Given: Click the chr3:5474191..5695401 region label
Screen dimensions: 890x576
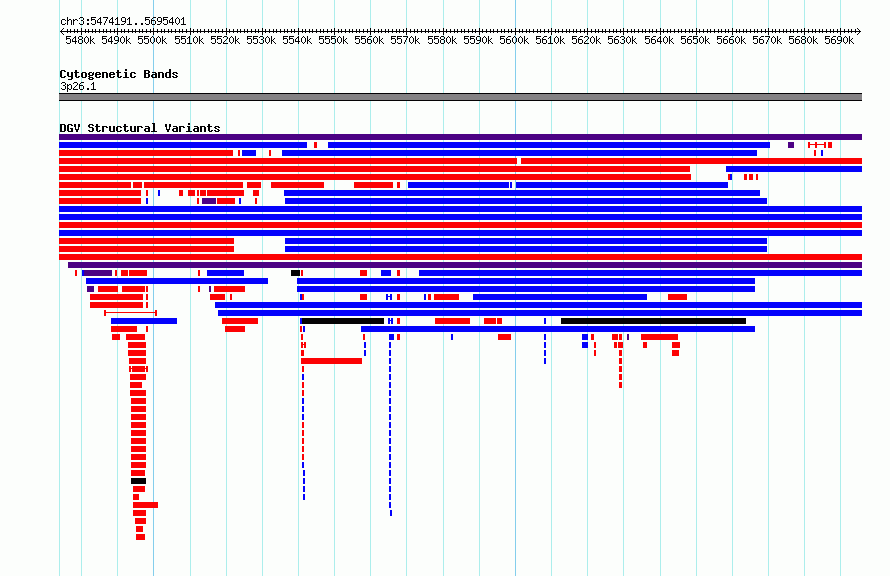Looking at the screenshot, I should point(123,22).
